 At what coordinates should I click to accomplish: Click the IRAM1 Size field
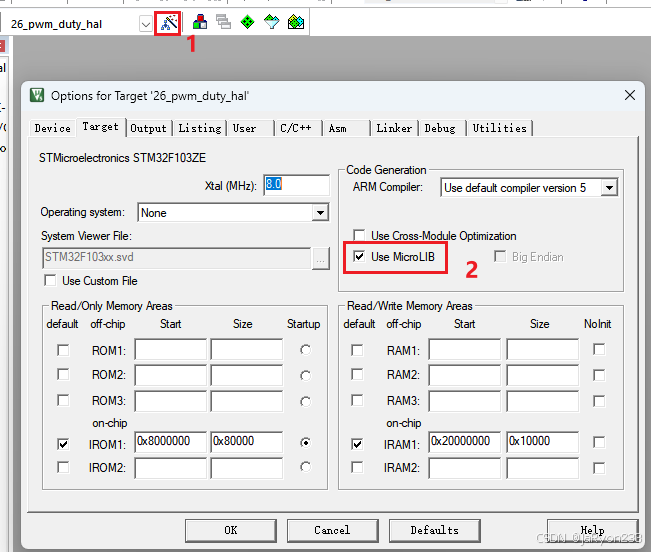pyautogui.click(x=542, y=442)
